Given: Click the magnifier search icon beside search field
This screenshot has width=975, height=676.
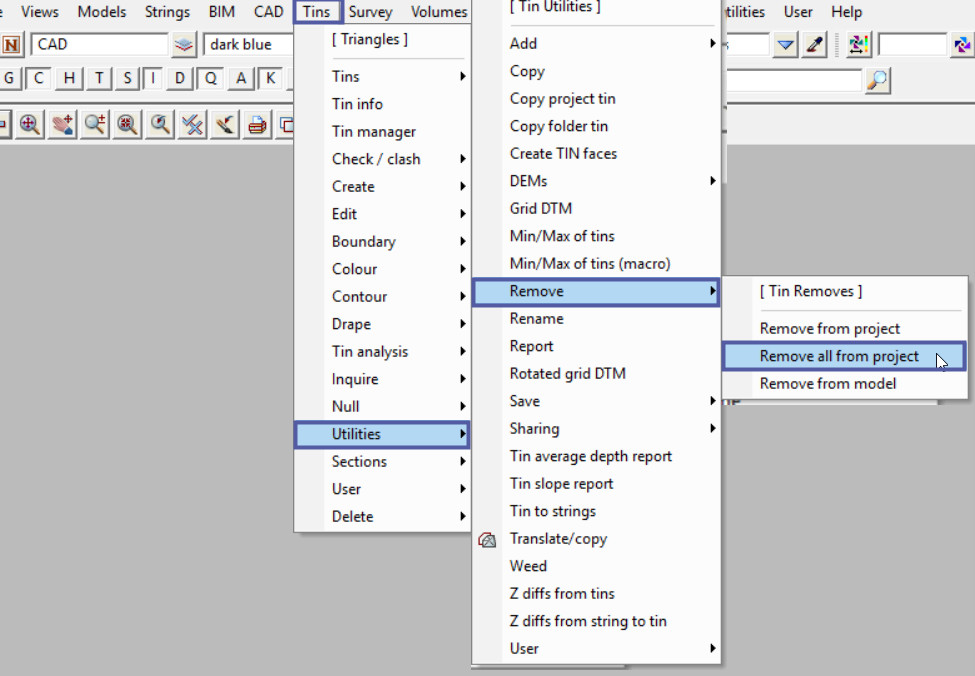Looking at the screenshot, I should coord(877,80).
